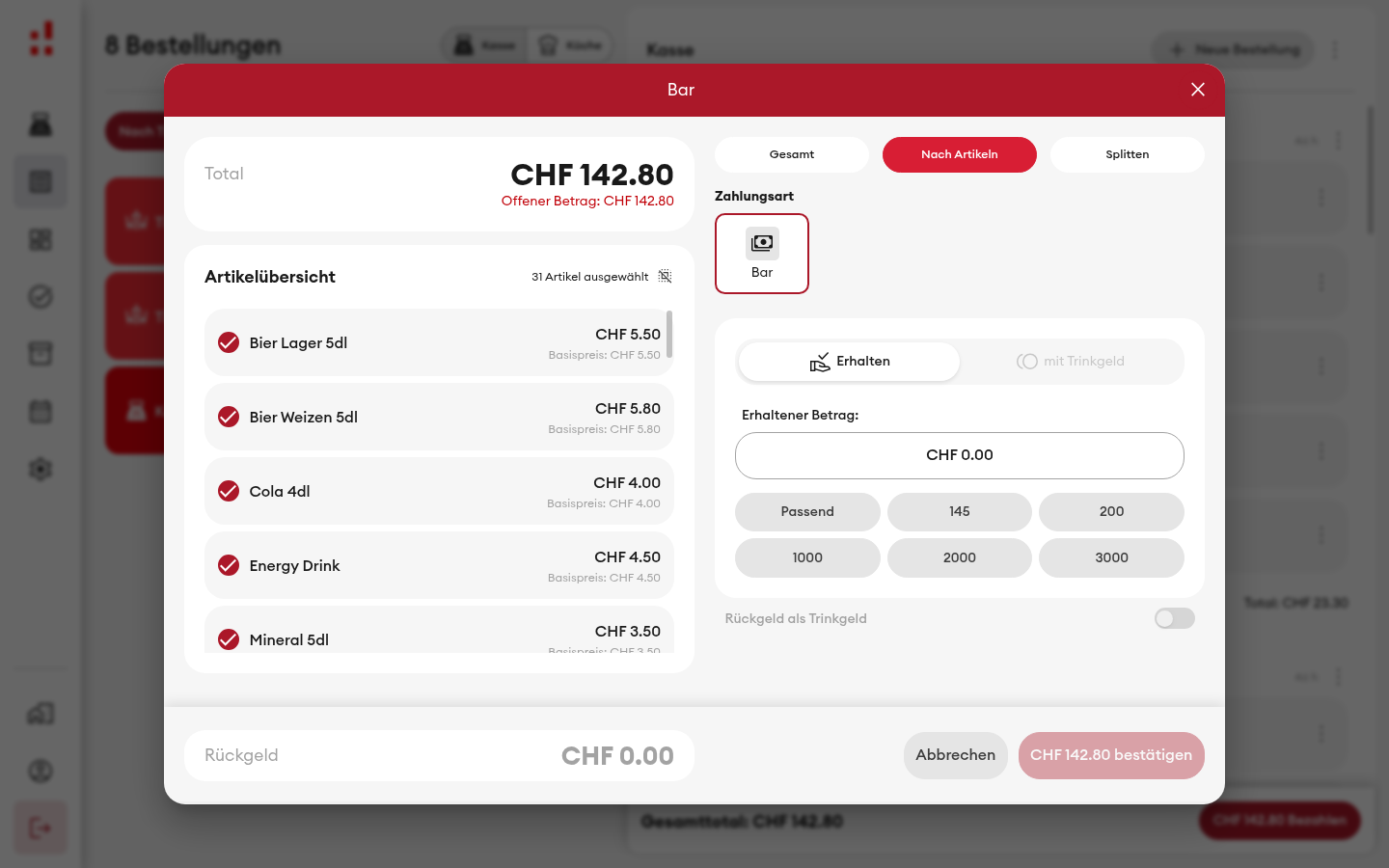Deselect the Mineral 5dl checkmark
This screenshot has height=868, width=1389.
click(229, 639)
